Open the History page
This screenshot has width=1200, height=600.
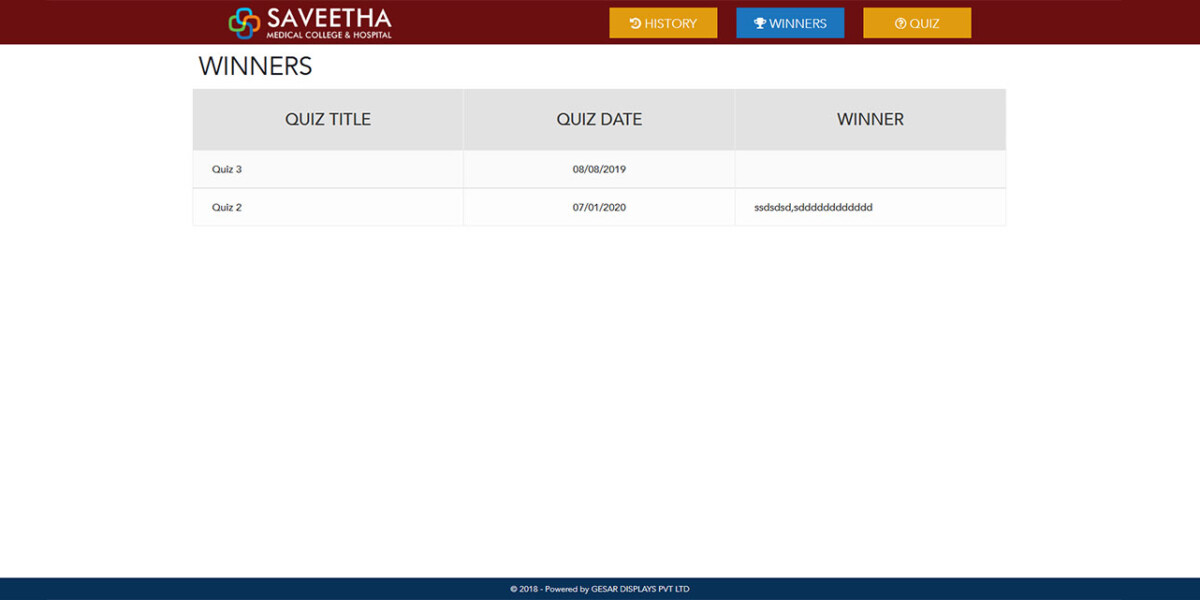click(663, 23)
